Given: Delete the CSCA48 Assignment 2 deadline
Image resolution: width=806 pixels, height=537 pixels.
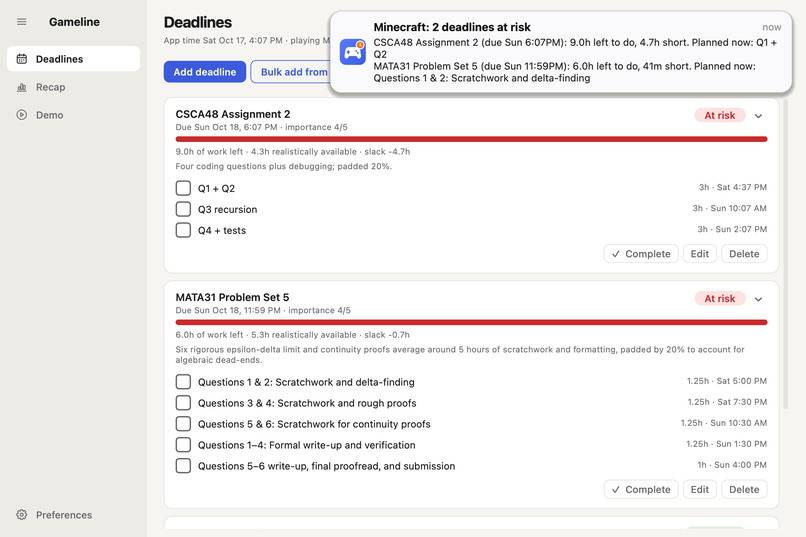Looking at the screenshot, I should [744, 254].
